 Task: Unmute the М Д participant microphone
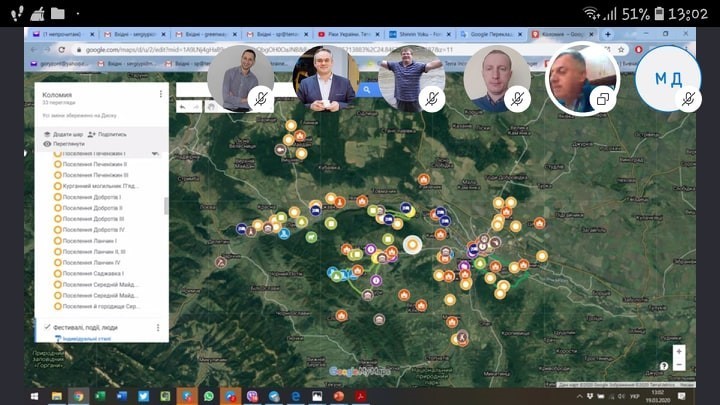689,100
